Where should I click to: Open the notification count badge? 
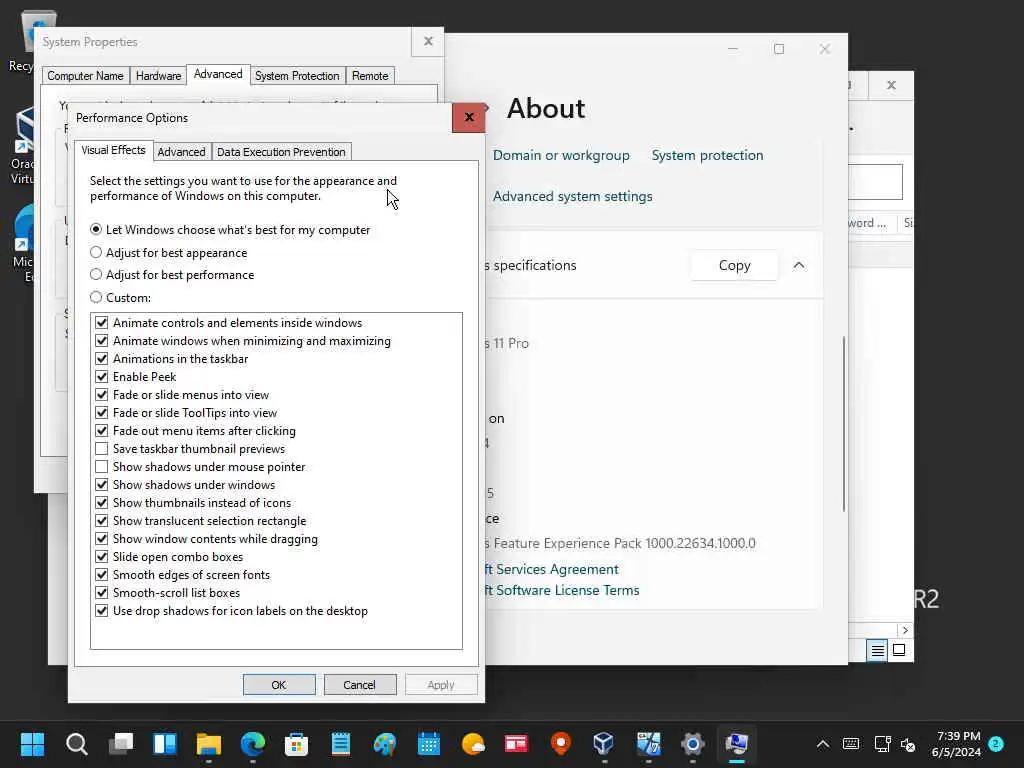[996, 744]
